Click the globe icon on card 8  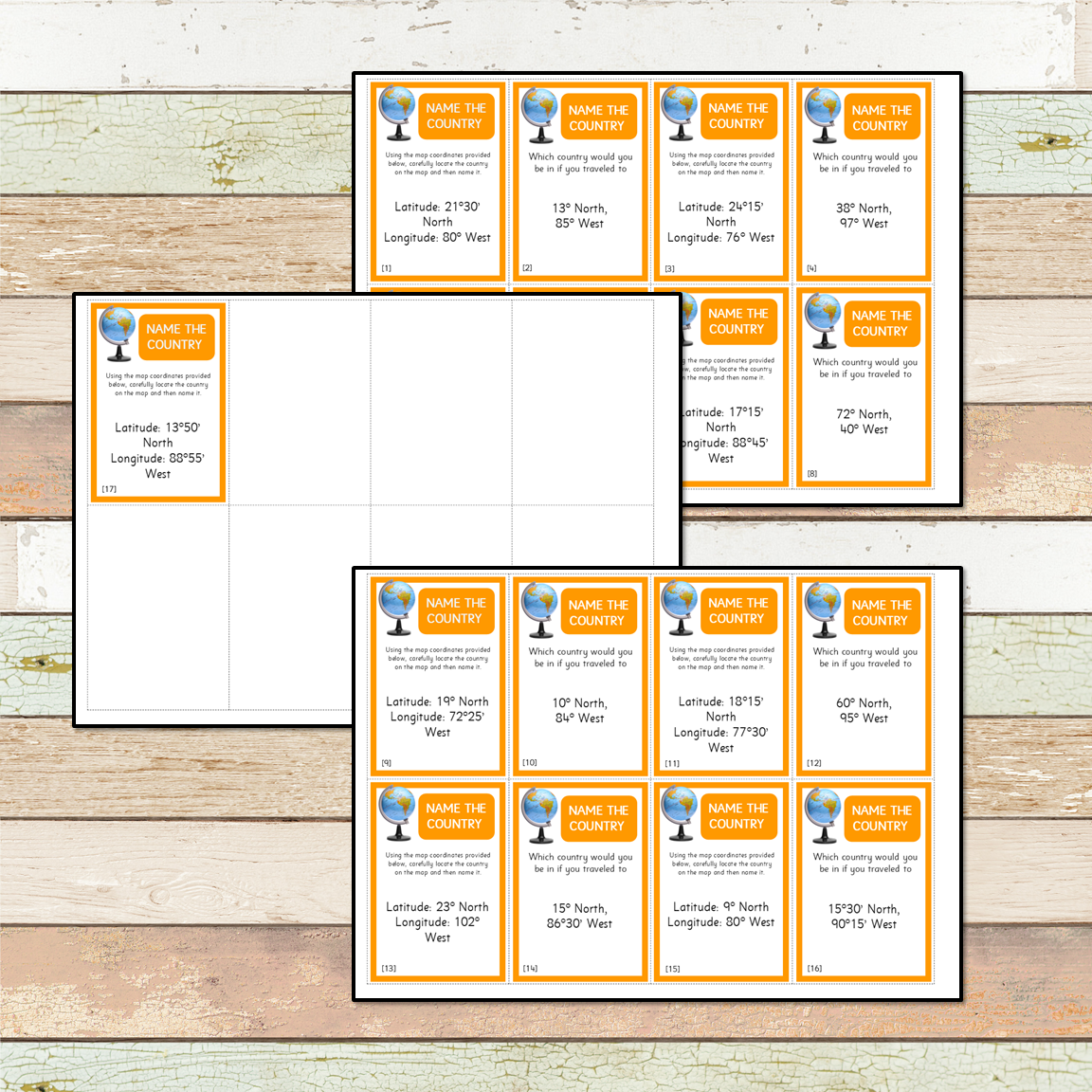[822, 319]
